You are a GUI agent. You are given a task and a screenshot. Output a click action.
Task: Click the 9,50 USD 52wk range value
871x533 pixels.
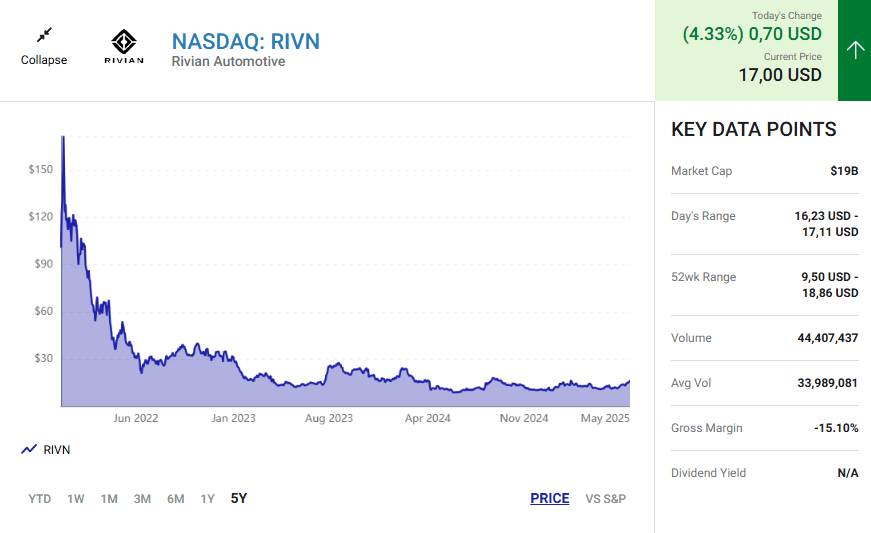click(829, 285)
